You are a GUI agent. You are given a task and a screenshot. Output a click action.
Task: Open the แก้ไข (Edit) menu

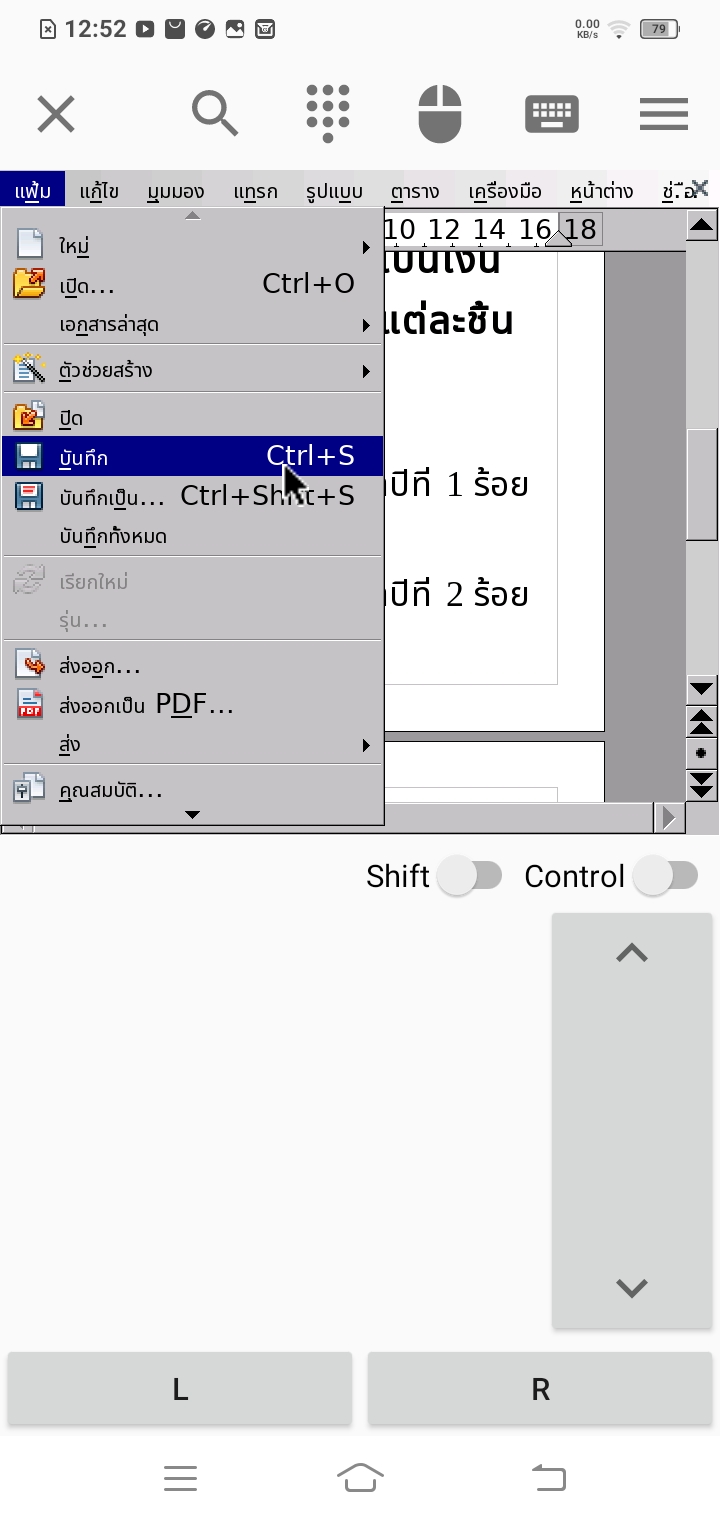click(99, 191)
